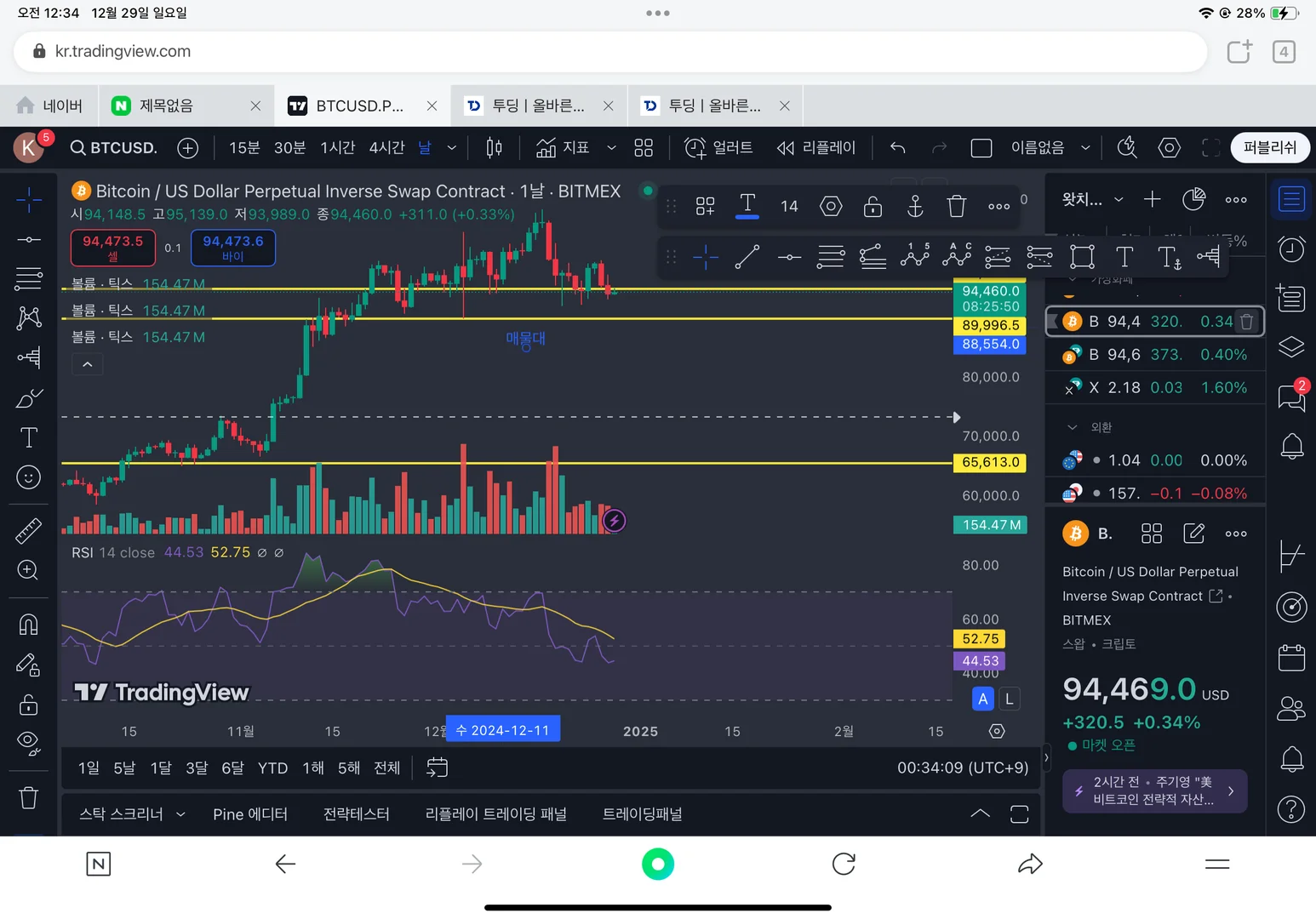The image size is (1316, 919).
Task: Select the Fibonacci retracement tool in left sidebar
Action: point(29,278)
